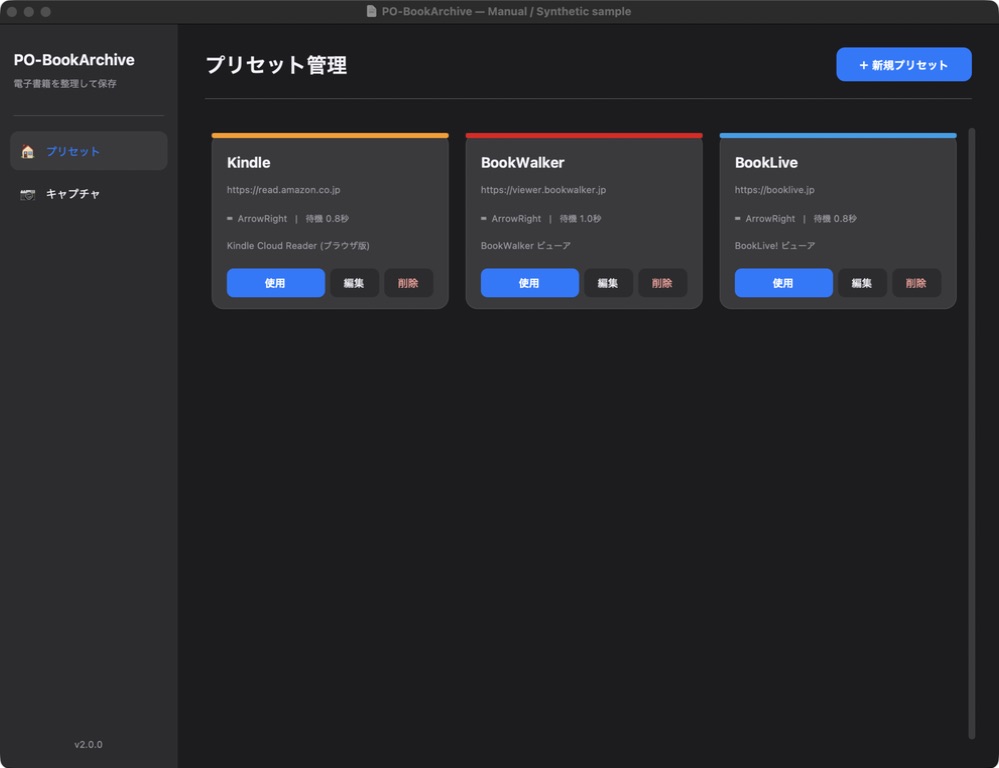Viewport: 999px width, 768px height.
Task: Click the house icon beside プリセット
Action: [27, 151]
